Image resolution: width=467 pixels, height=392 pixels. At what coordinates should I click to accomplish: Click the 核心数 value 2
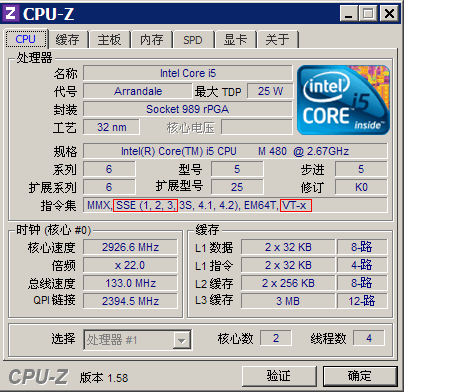tap(276, 338)
